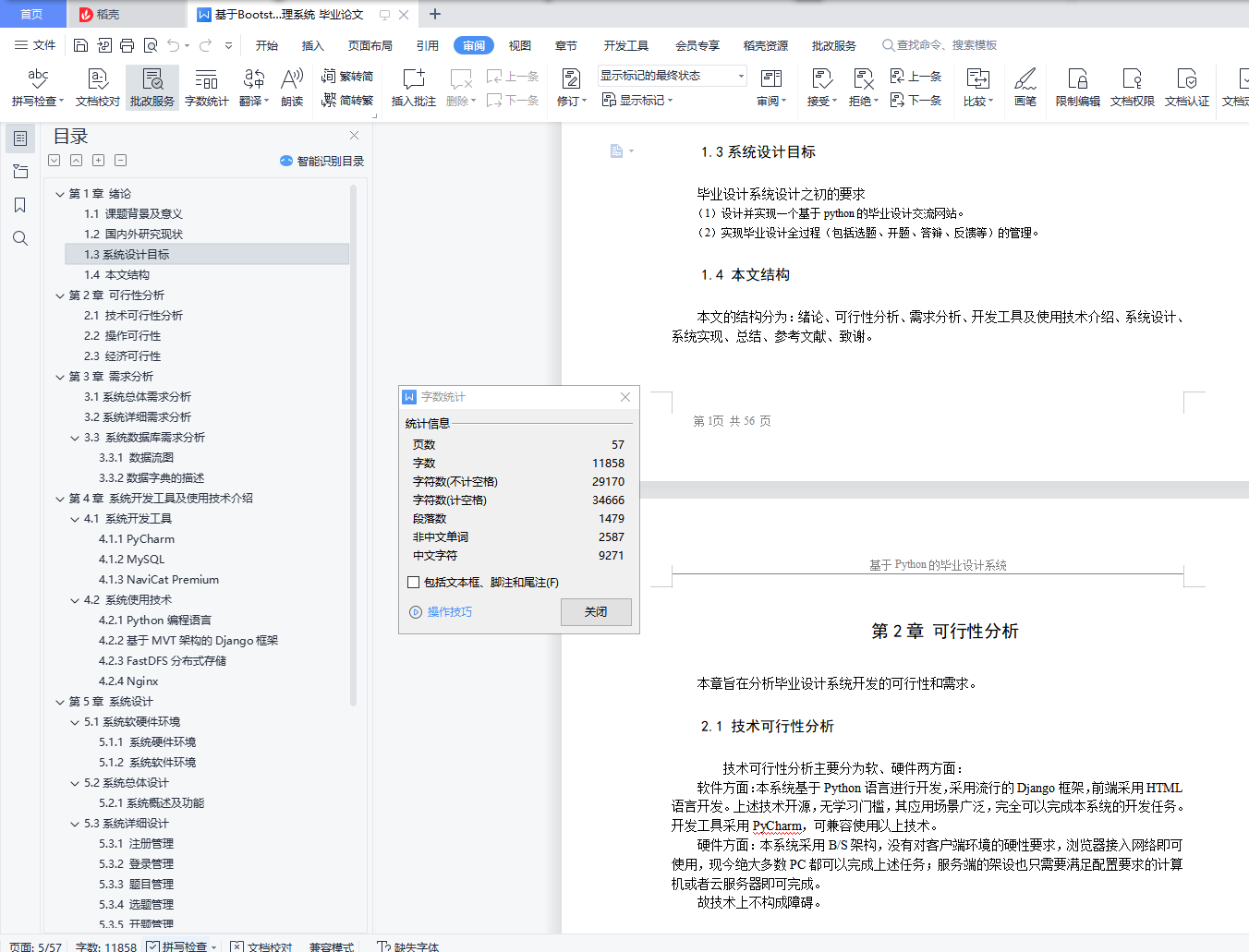1249x952 pixels.
Task: Launch 文档校对 proofreading from the ribbon
Action: click(98, 89)
